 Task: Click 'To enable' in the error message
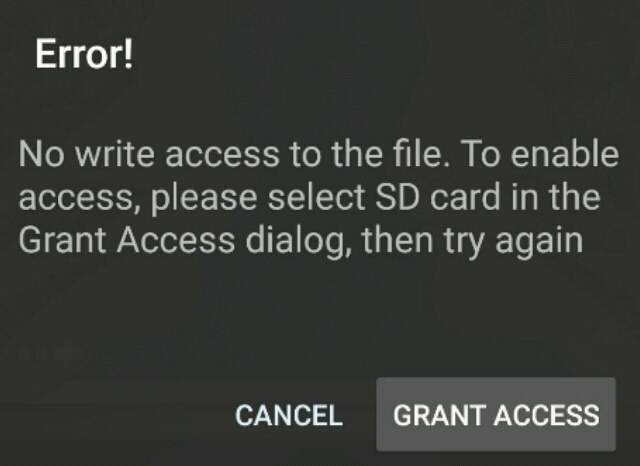[x=541, y=154]
